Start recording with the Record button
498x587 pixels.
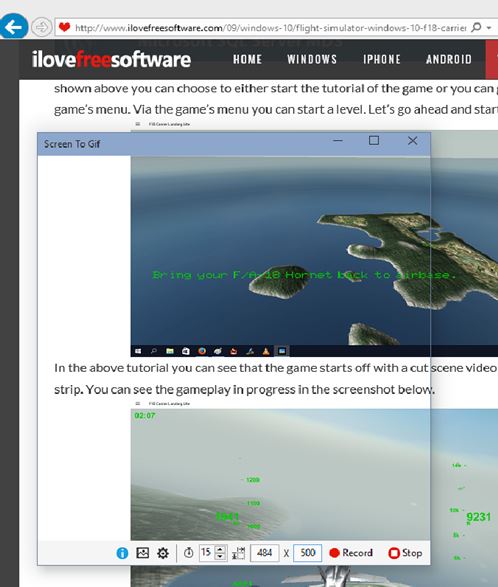(x=351, y=553)
